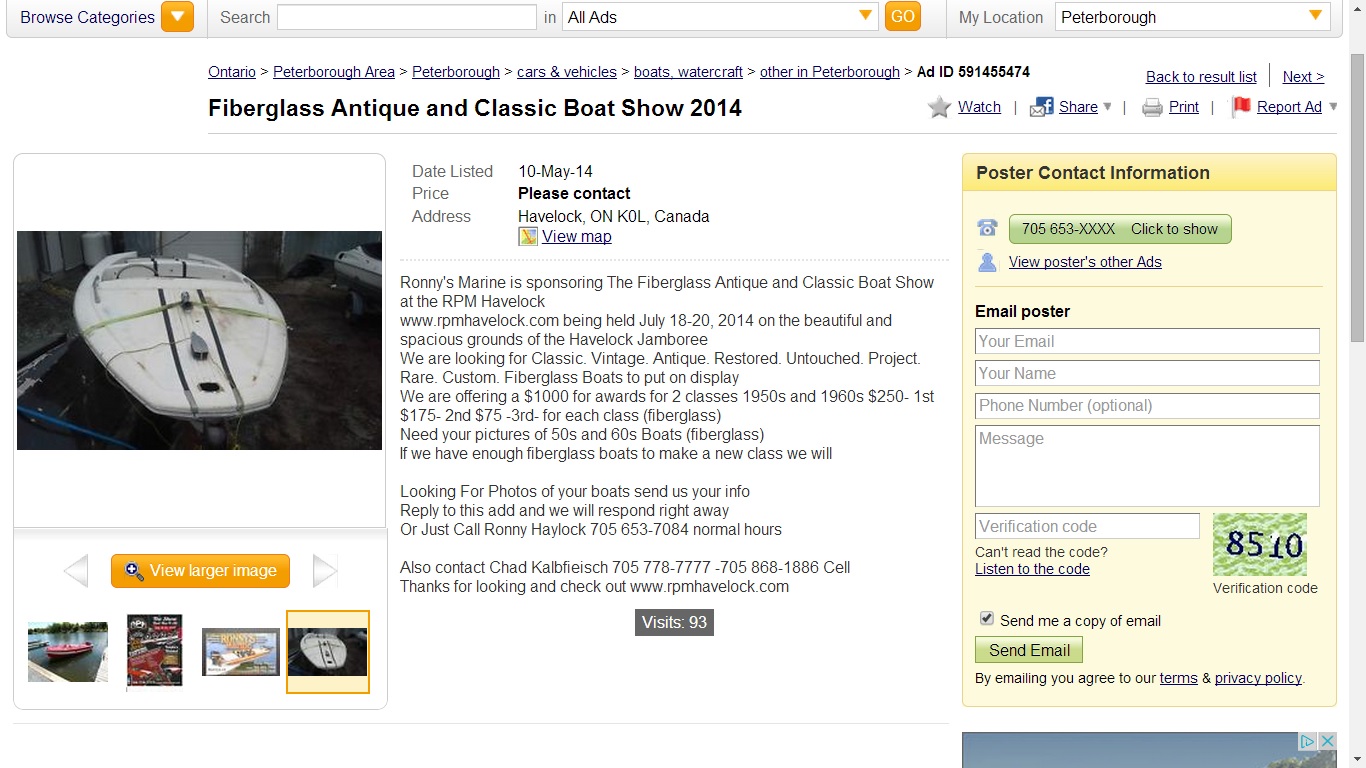Click the printer Print icon
This screenshot has height=768, width=1366.
click(x=1152, y=107)
